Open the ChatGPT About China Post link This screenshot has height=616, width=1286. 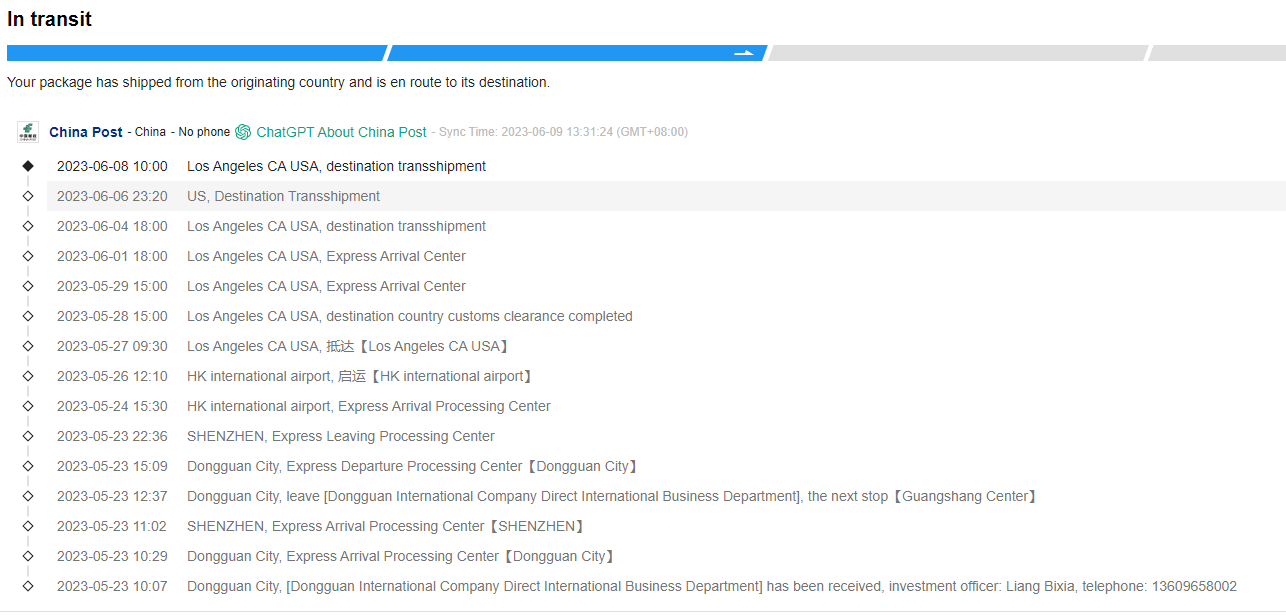click(x=341, y=132)
